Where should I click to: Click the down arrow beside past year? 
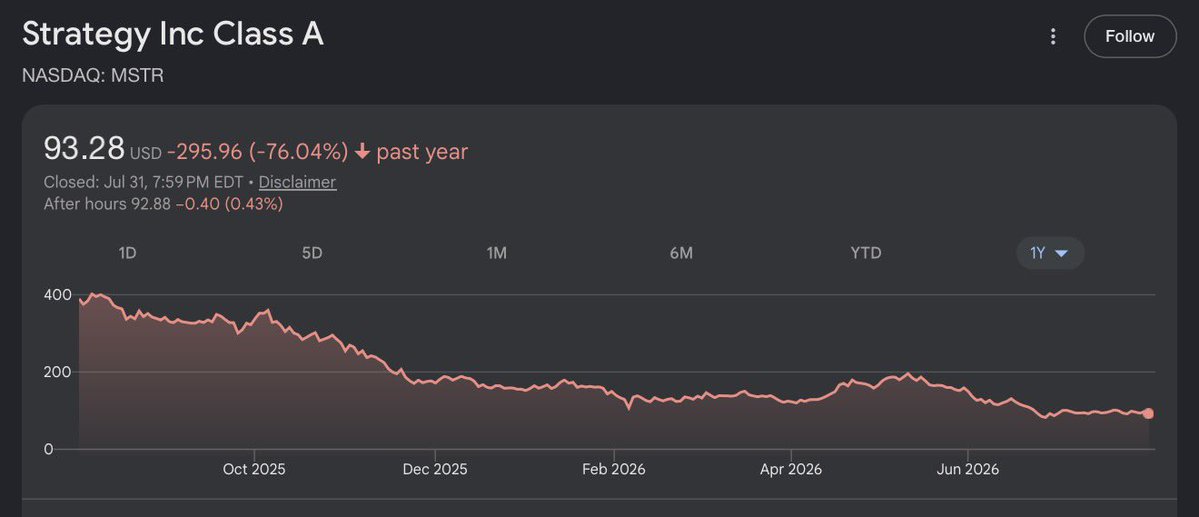tap(362, 152)
